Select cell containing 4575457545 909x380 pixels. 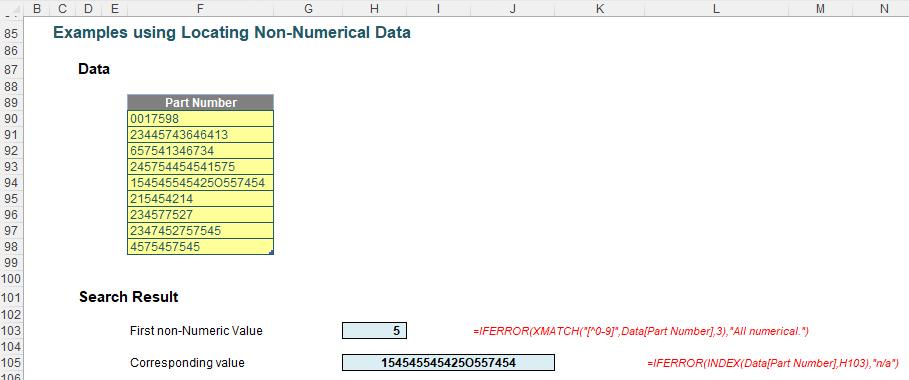point(201,247)
